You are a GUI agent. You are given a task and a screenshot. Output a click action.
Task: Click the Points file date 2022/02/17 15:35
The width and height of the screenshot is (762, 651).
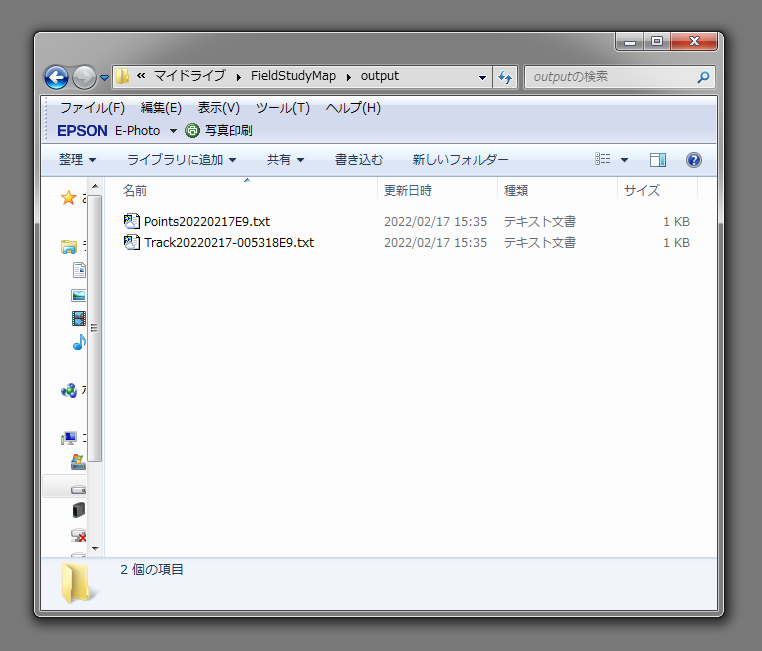(435, 222)
